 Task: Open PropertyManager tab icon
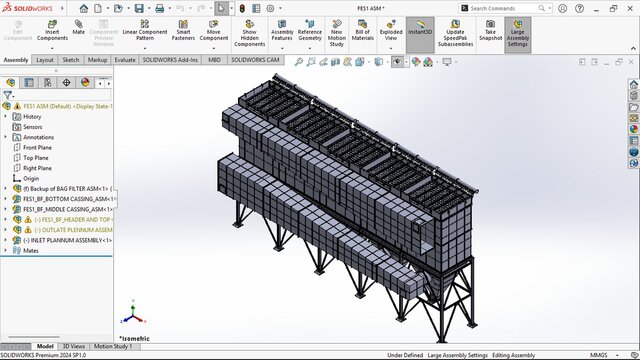click(29, 82)
